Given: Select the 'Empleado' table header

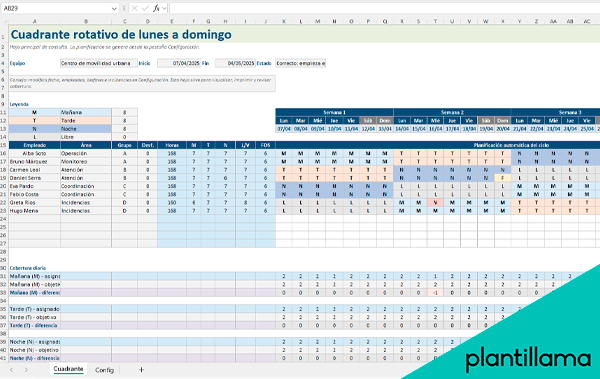Looking at the screenshot, I should pyautogui.click(x=34, y=145).
